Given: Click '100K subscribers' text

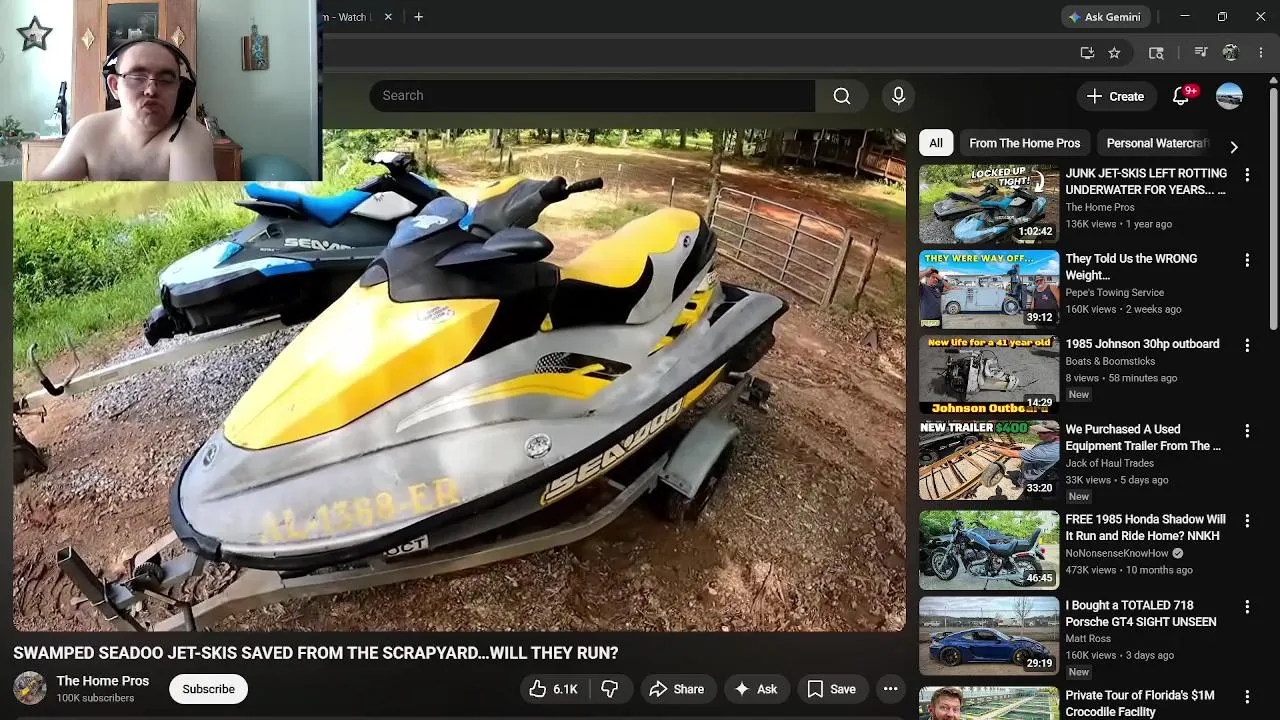Looking at the screenshot, I should pyautogui.click(x=95, y=698).
